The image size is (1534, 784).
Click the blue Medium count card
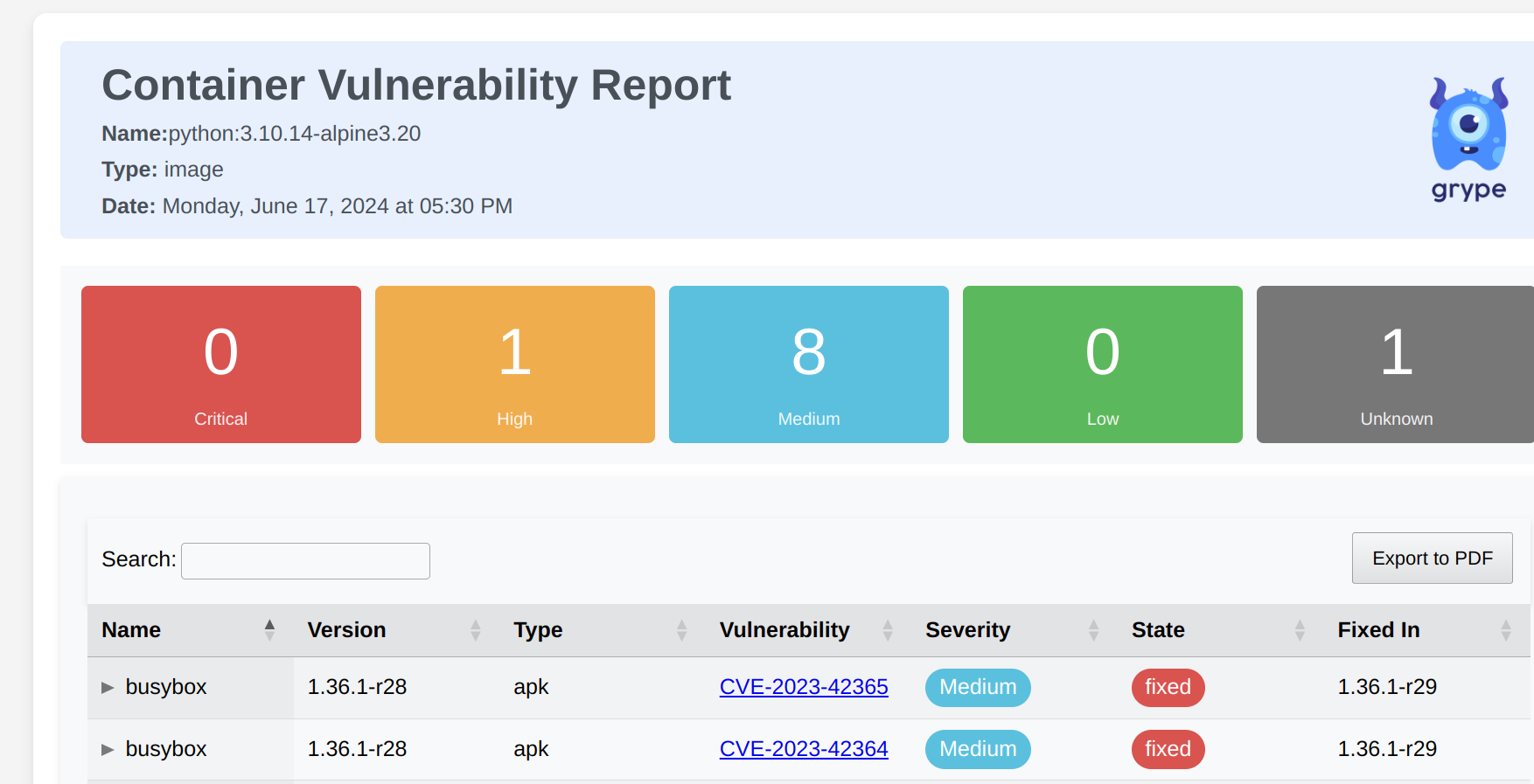[x=809, y=364]
